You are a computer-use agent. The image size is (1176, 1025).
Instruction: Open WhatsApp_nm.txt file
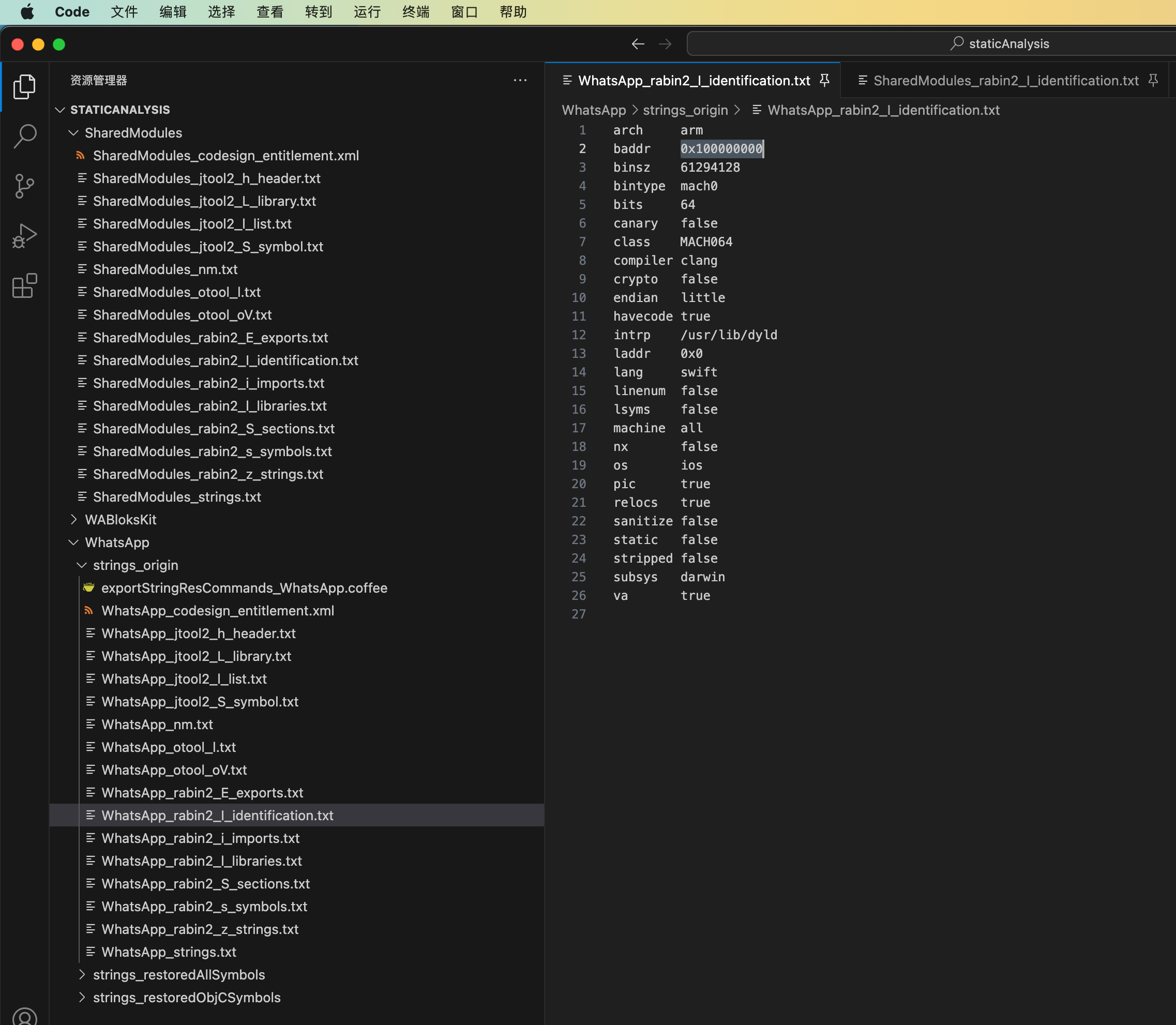tap(157, 724)
